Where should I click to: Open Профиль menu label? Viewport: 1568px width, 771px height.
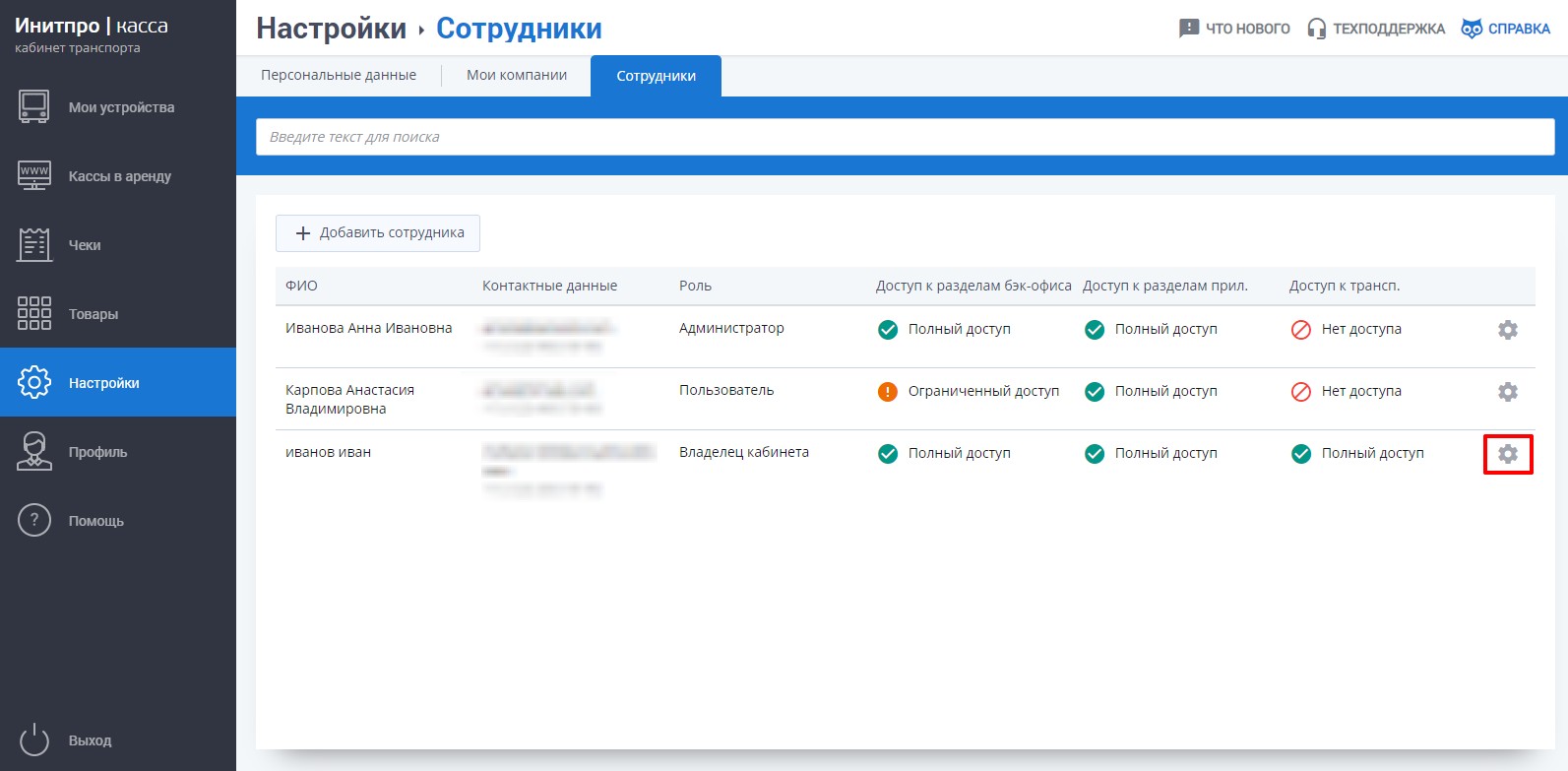pos(97,452)
